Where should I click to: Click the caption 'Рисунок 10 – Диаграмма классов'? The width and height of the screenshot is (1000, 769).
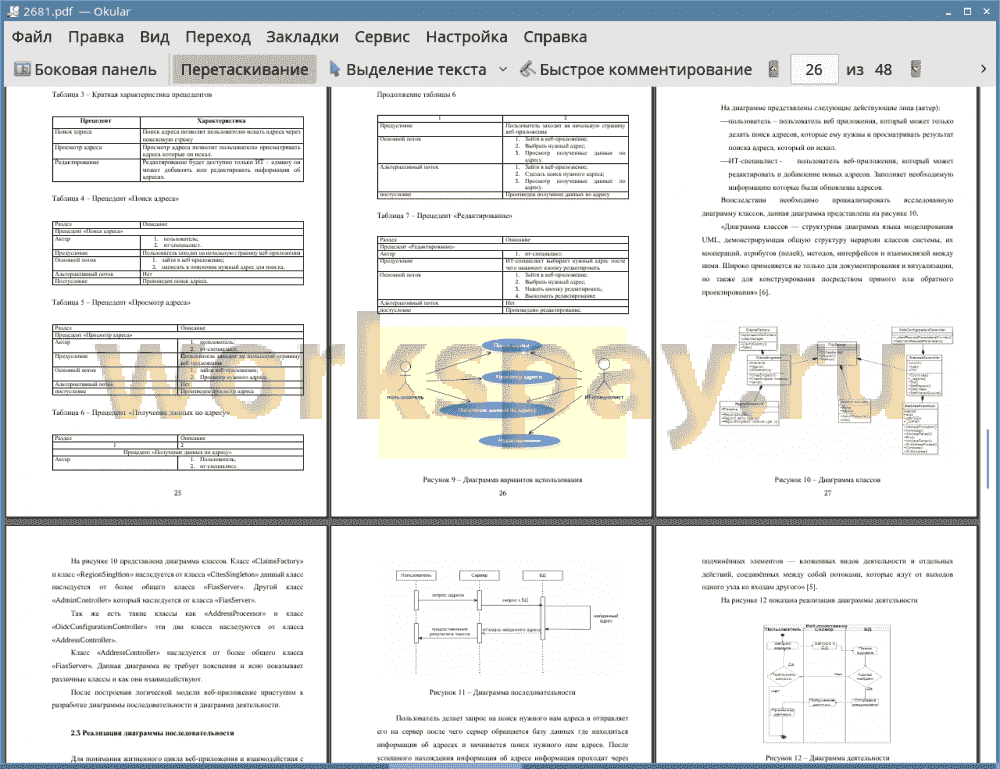(827, 480)
